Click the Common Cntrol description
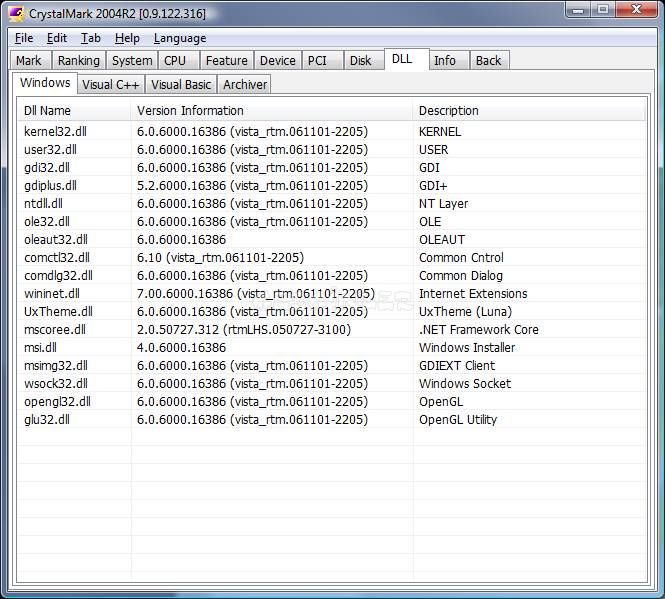665x599 pixels. [x=461, y=258]
